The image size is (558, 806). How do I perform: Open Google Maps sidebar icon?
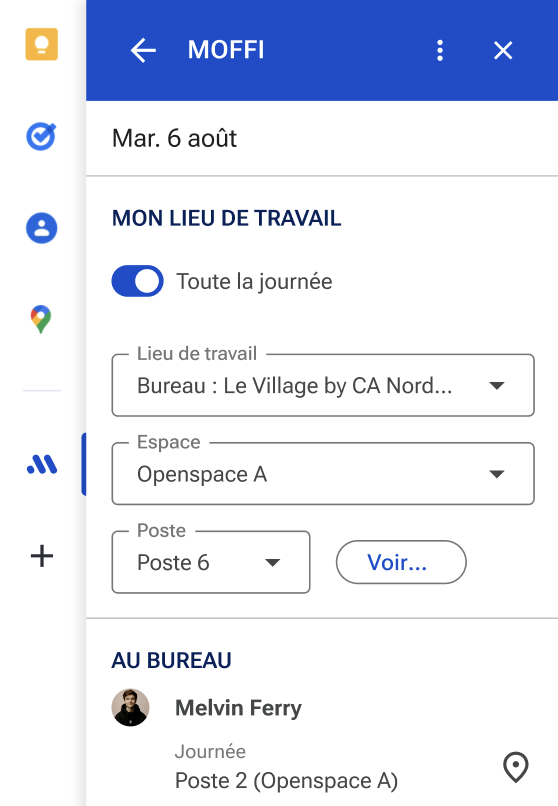[x=41, y=319]
